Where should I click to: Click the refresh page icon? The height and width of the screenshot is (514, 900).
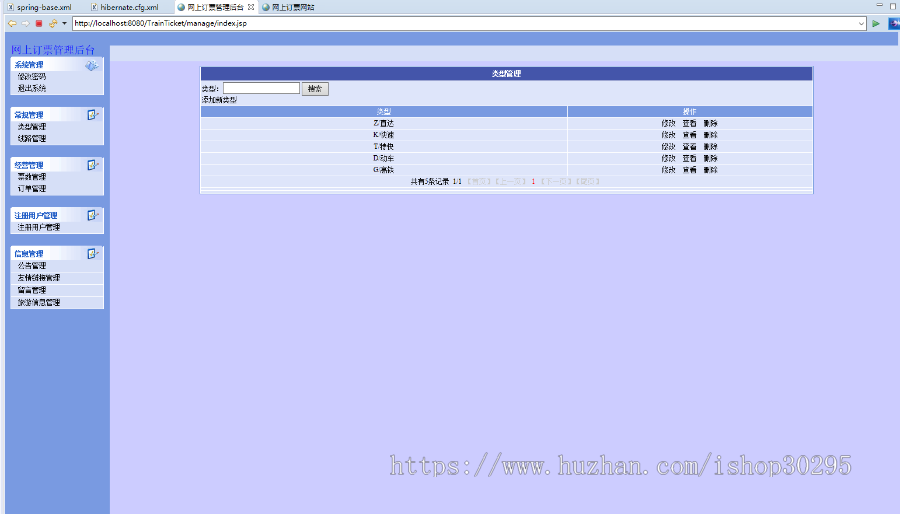click(x=53, y=24)
